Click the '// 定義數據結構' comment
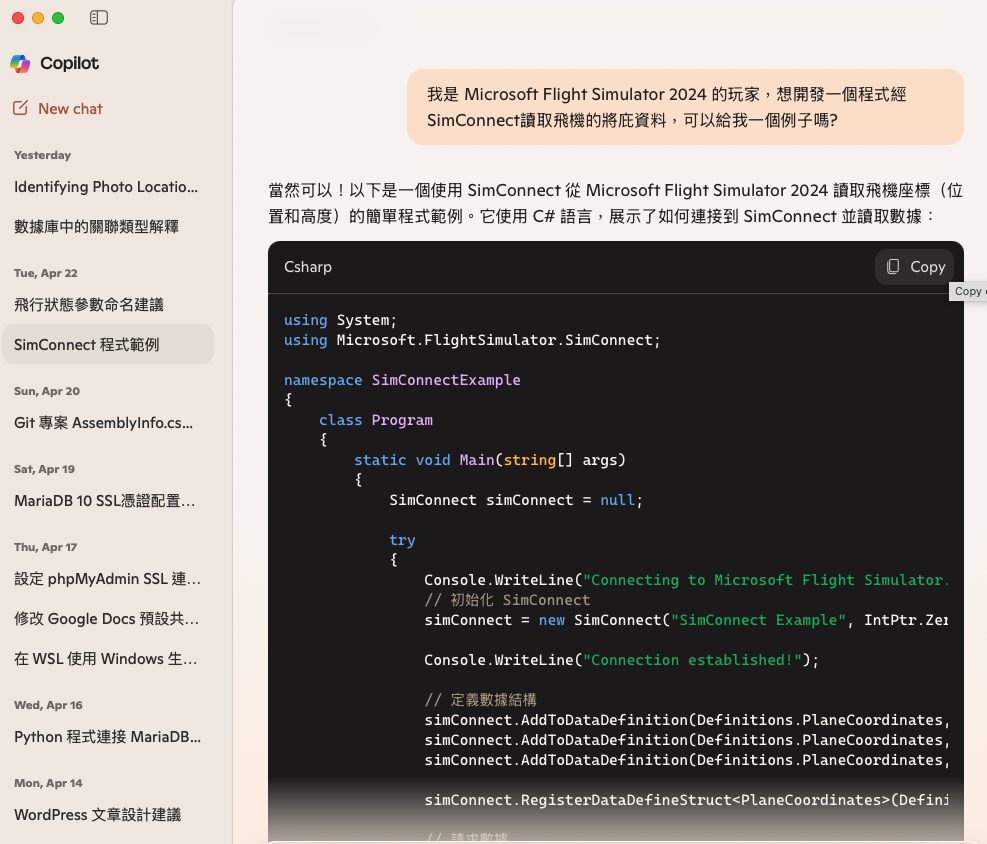Image resolution: width=987 pixels, height=844 pixels. pos(480,700)
